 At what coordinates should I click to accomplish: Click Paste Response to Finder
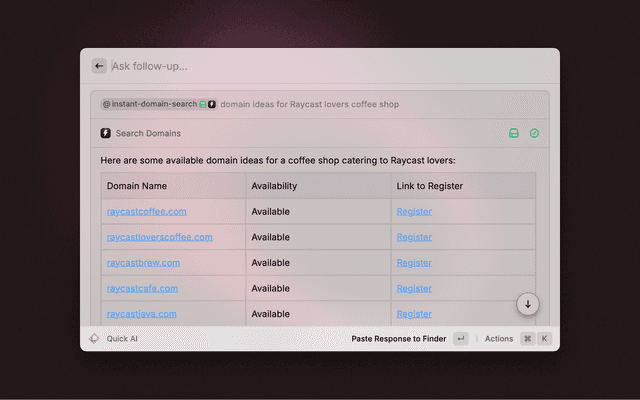coord(399,339)
